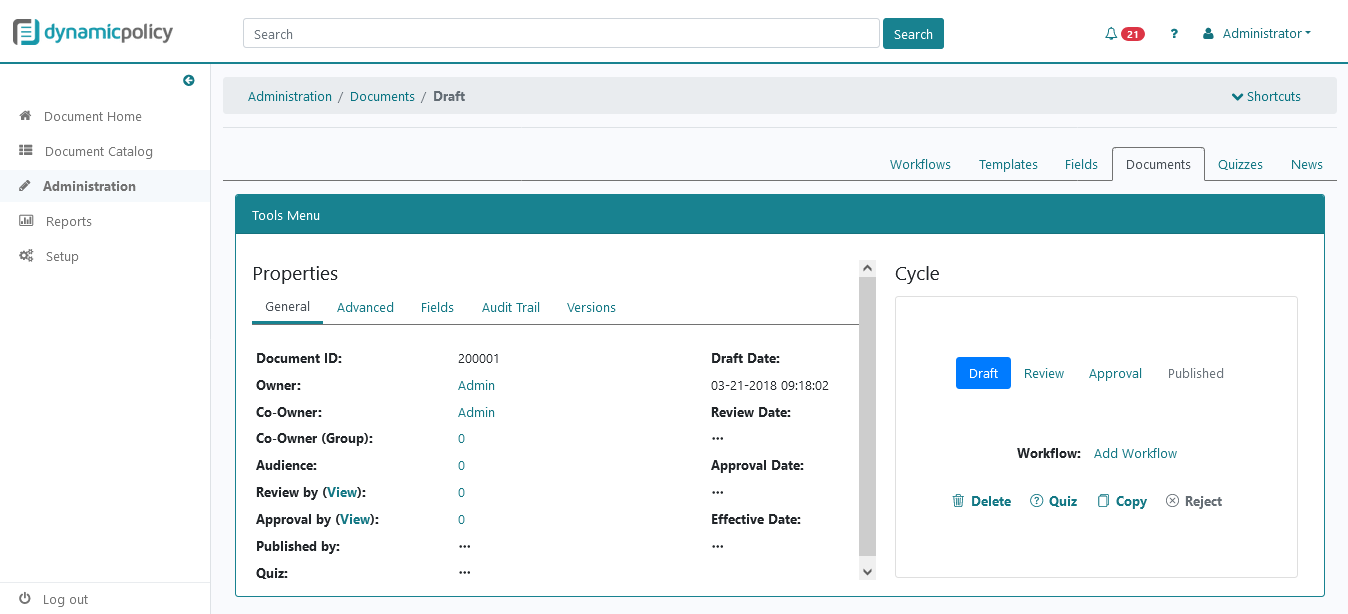The image size is (1348, 614).
Task: Click the Delete trash icon
Action: pos(958,501)
